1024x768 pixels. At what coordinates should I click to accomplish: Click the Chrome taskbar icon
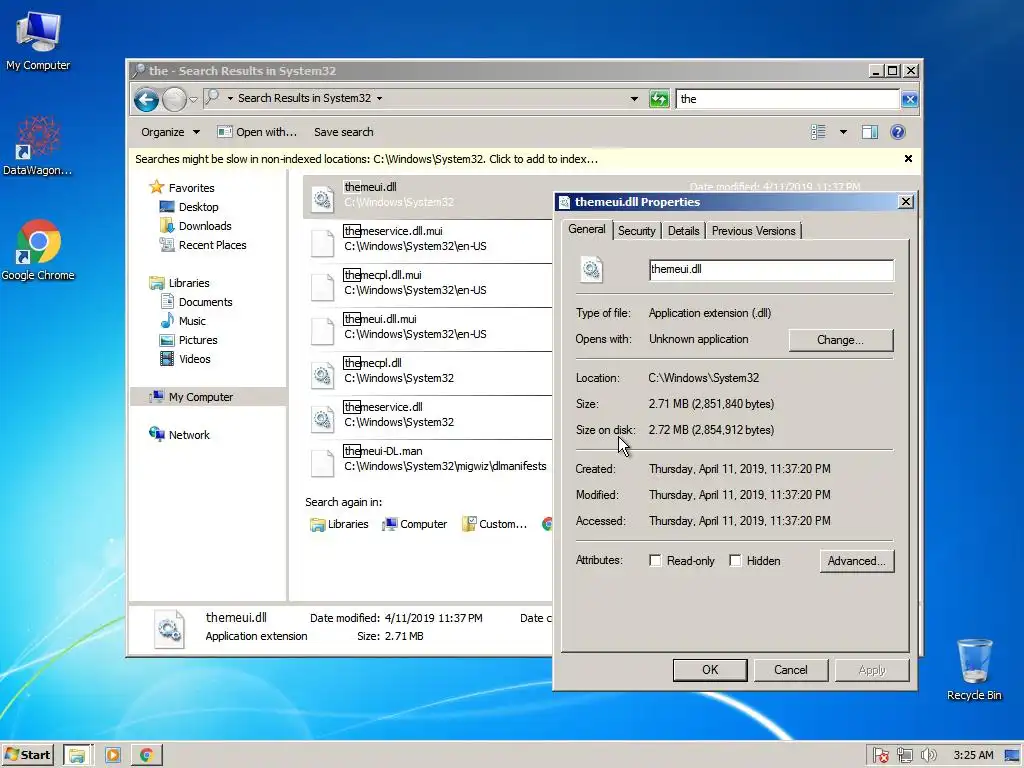pyautogui.click(x=146, y=755)
